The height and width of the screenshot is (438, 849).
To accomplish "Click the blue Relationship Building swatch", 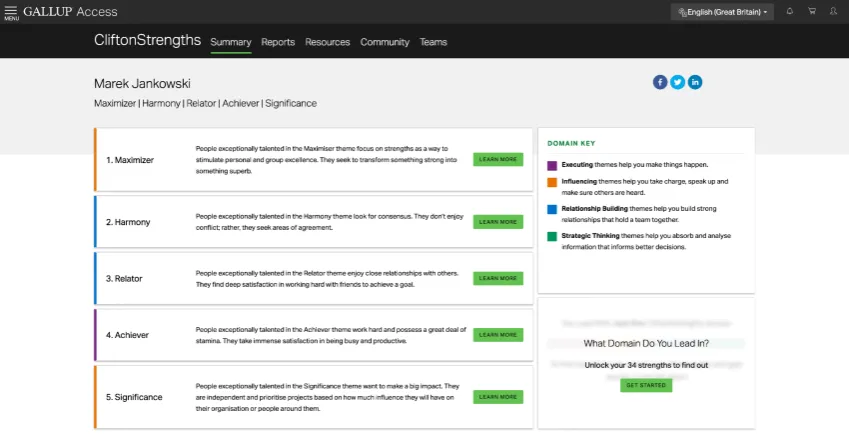I will [x=552, y=209].
